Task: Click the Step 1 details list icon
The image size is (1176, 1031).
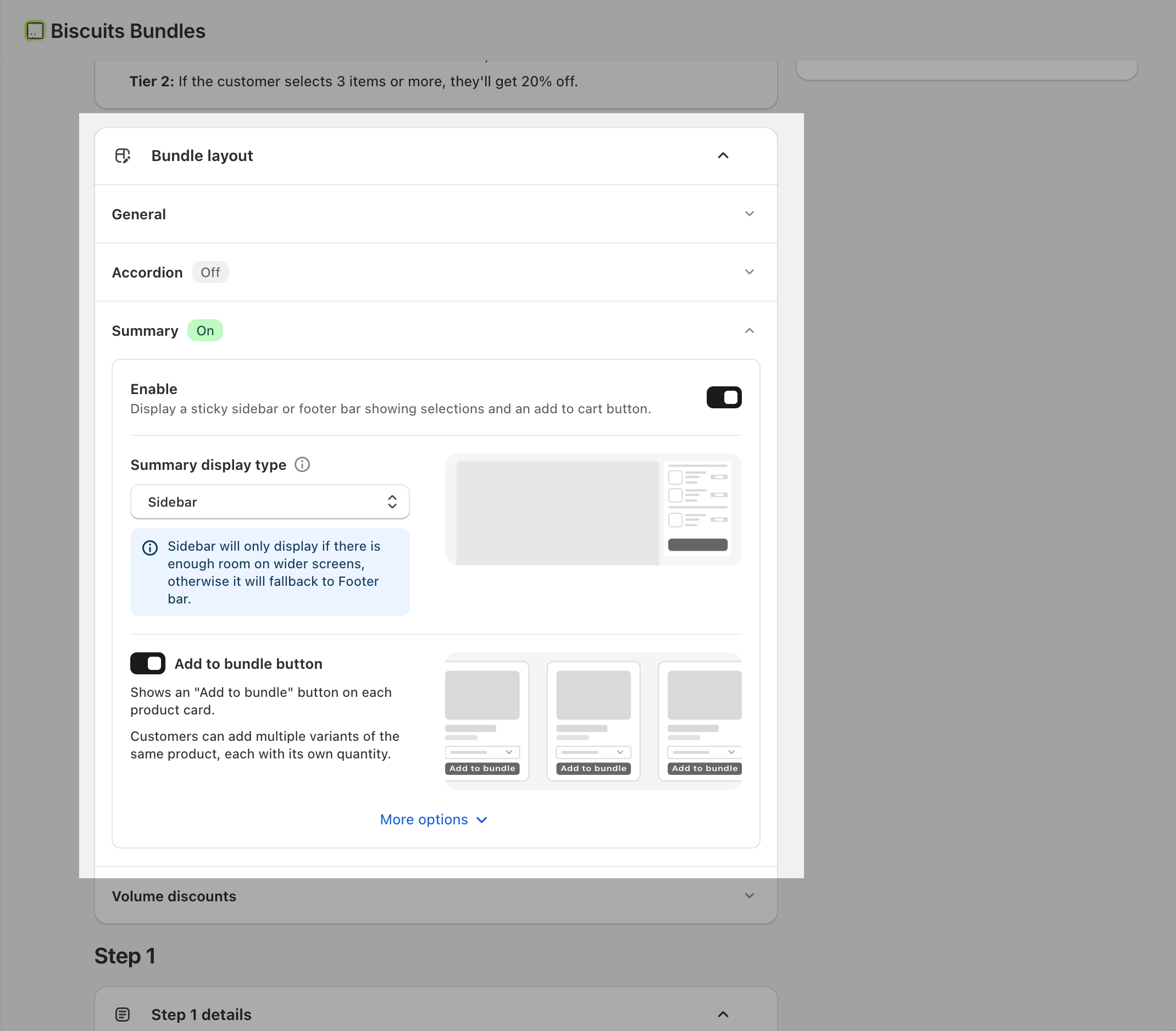Action: 123,1015
